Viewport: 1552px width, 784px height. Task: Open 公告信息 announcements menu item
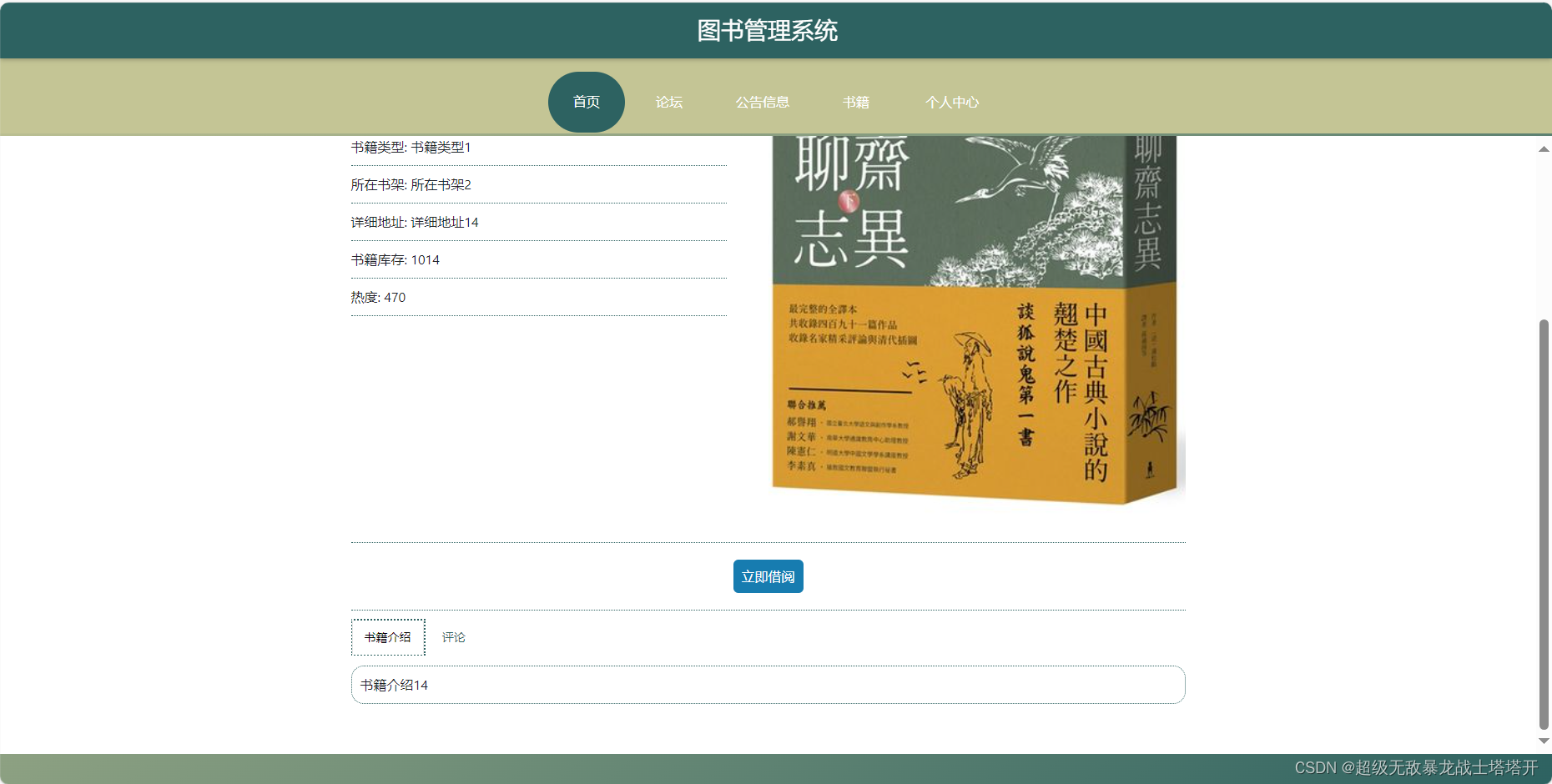762,102
